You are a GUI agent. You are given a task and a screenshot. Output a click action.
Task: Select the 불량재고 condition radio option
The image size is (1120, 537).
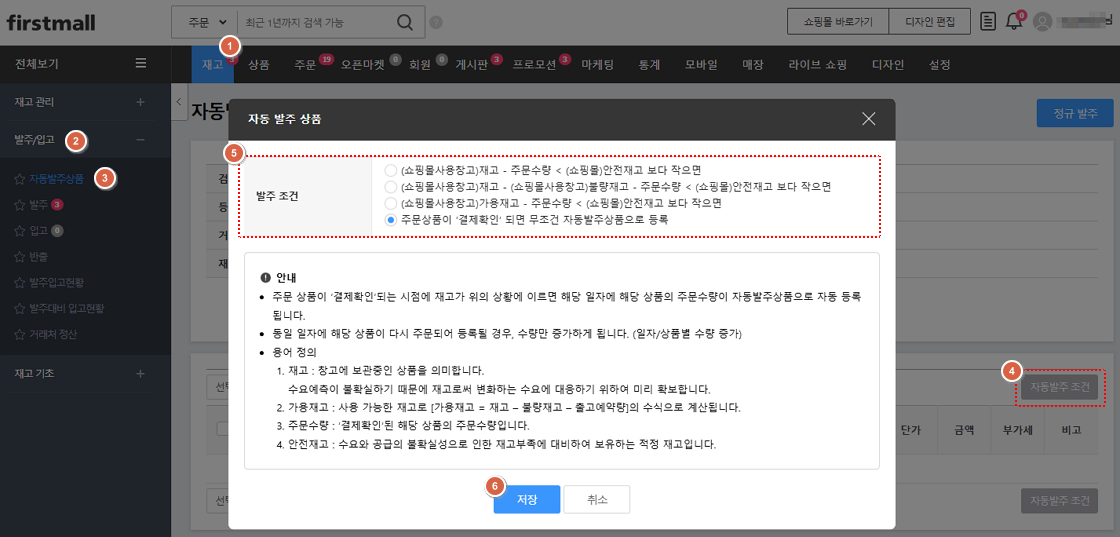pyautogui.click(x=390, y=186)
